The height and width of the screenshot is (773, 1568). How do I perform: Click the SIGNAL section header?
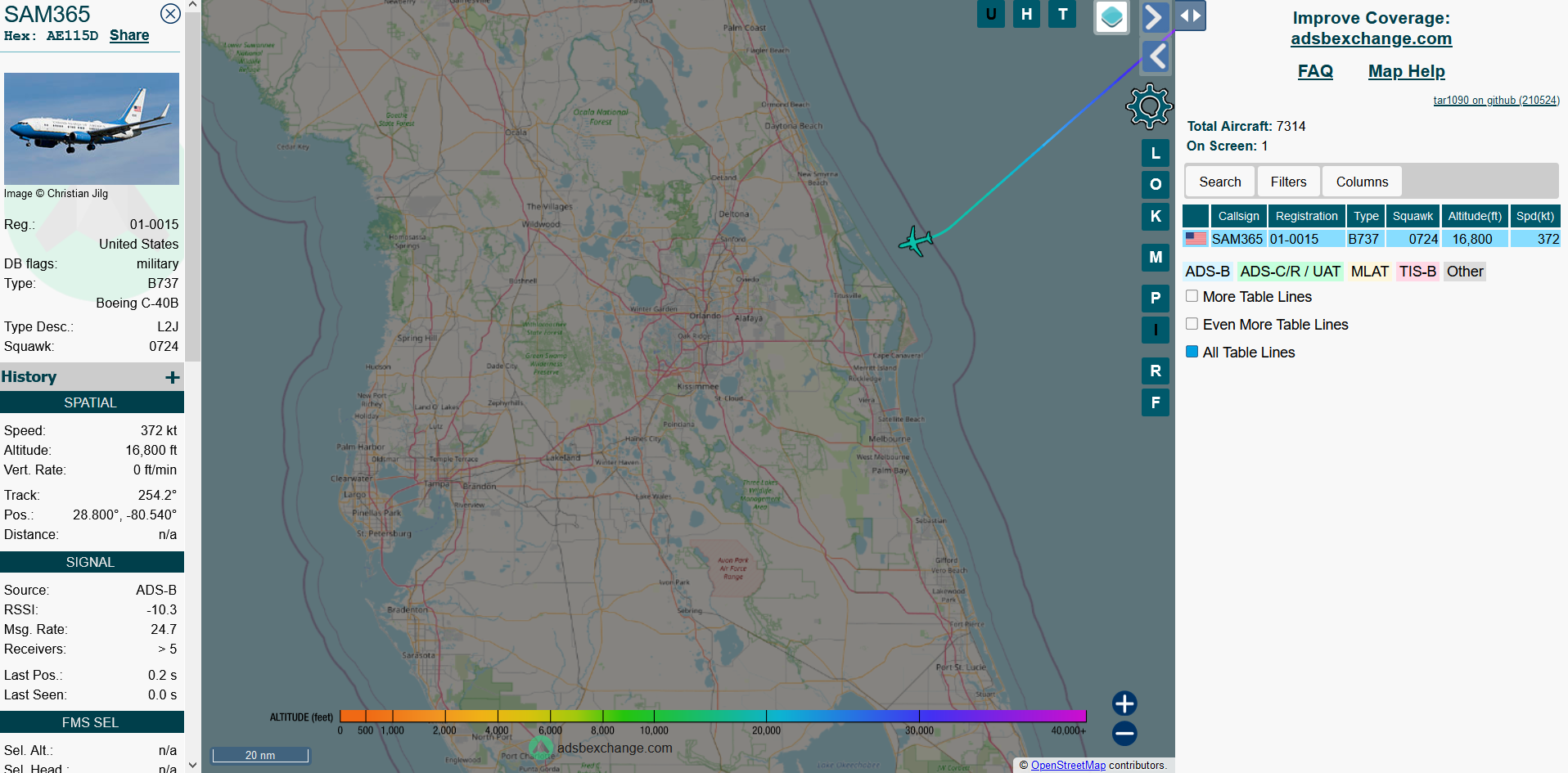point(91,562)
